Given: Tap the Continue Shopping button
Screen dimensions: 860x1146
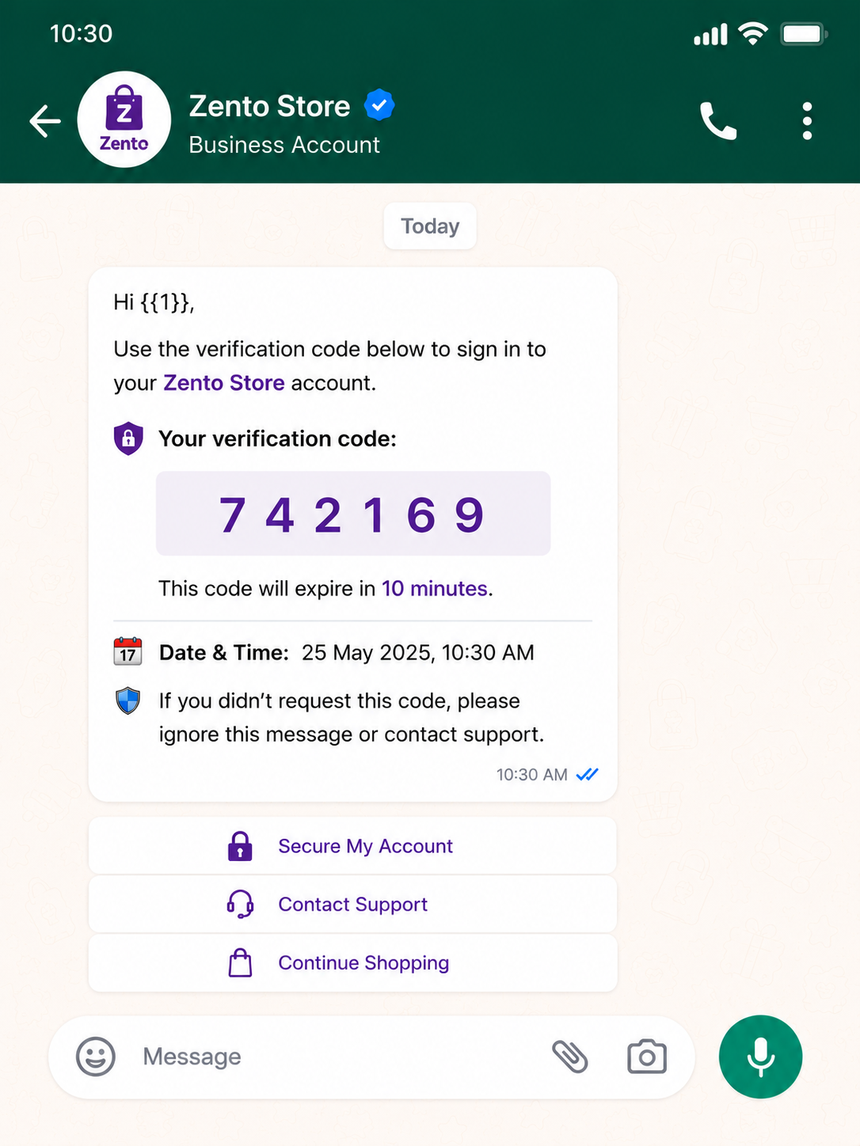Looking at the screenshot, I should pos(353,963).
